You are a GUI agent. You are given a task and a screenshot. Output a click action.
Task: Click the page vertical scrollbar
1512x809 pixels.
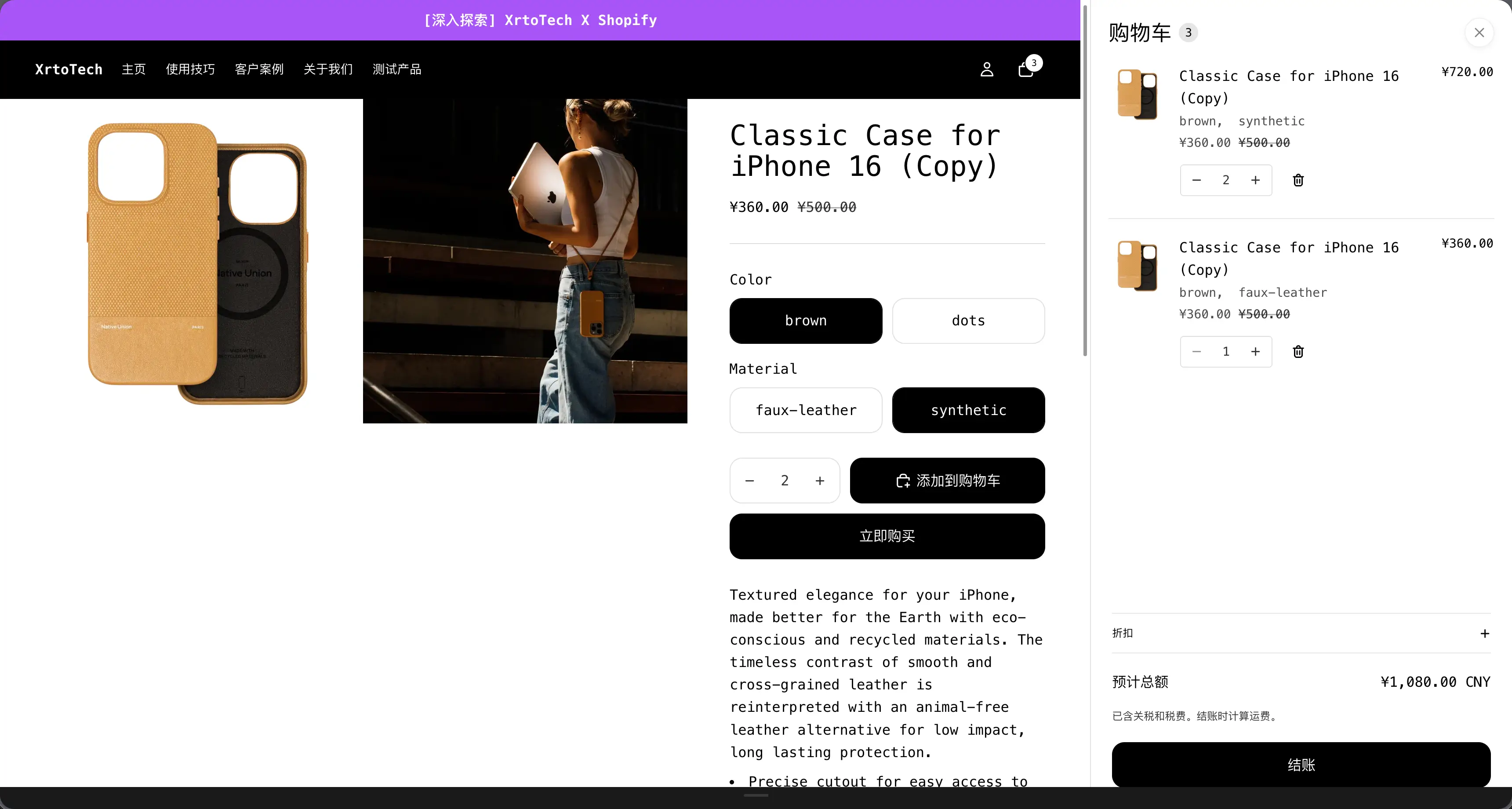coord(1085,181)
